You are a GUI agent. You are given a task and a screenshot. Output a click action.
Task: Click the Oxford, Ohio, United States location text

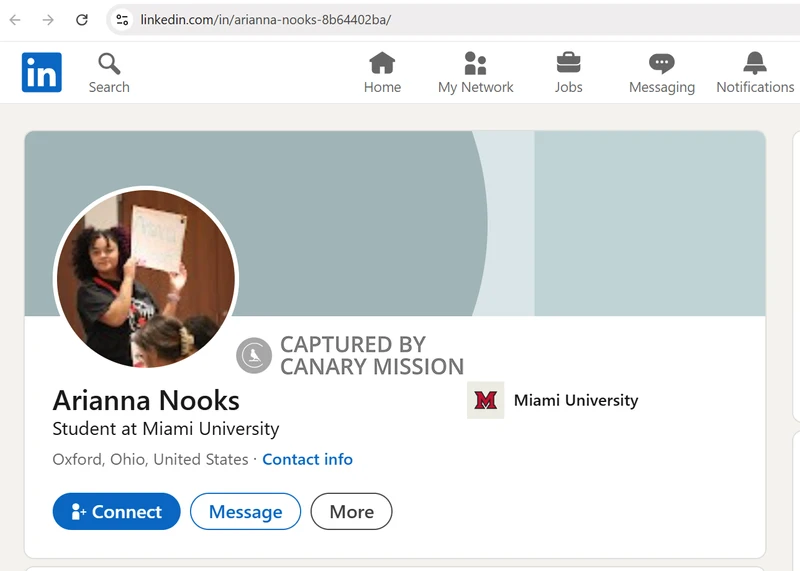pyautogui.click(x=151, y=459)
